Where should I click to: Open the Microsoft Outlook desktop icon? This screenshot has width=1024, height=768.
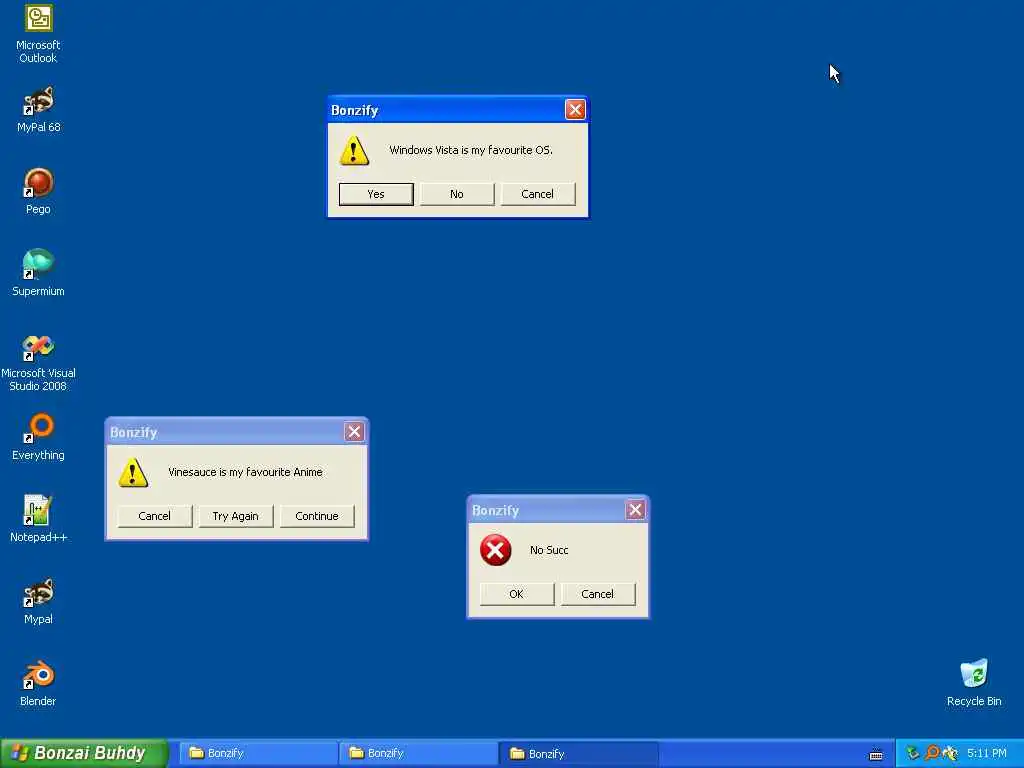click(38, 34)
